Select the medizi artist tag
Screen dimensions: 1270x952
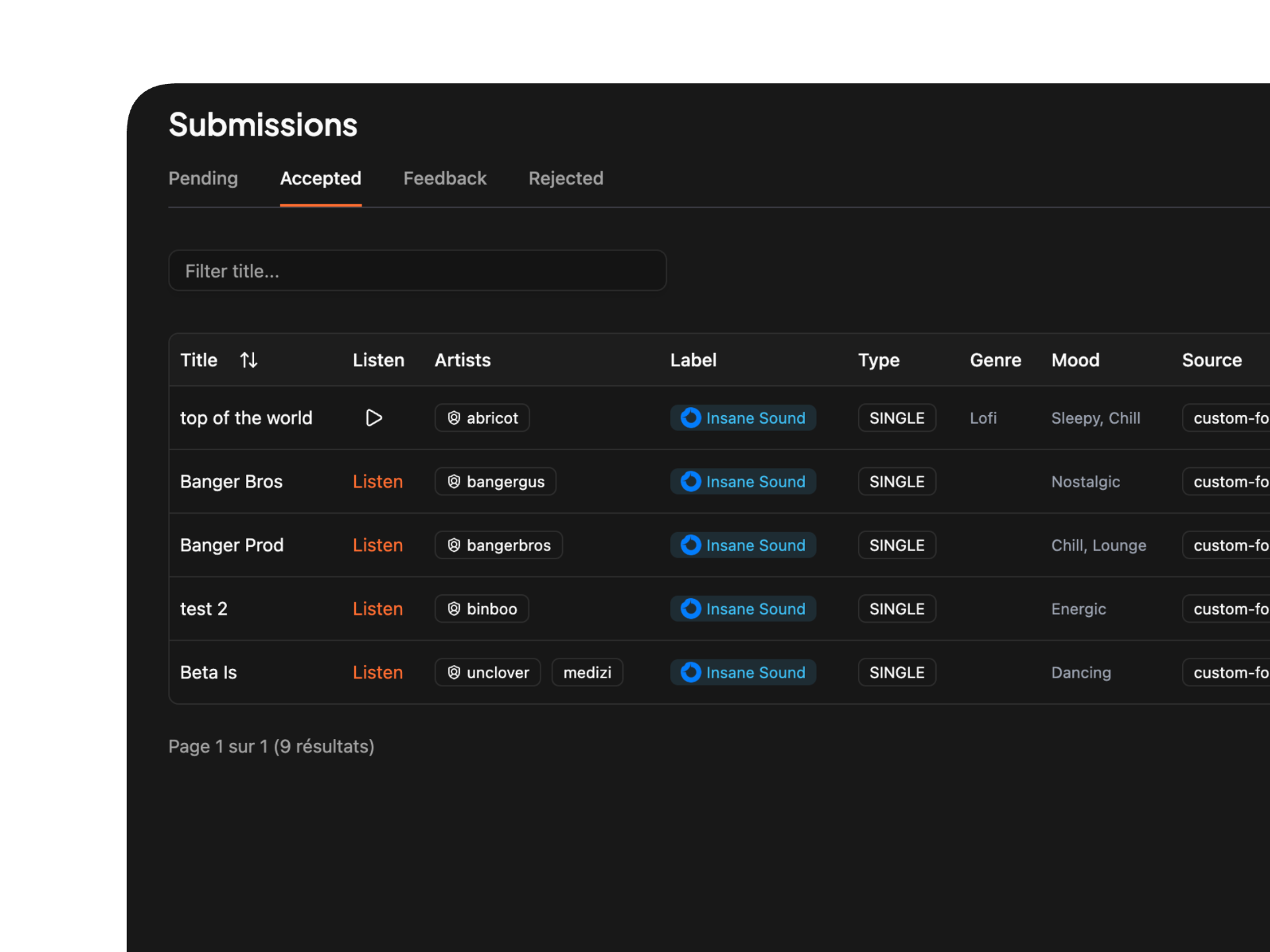pos(587,672)
